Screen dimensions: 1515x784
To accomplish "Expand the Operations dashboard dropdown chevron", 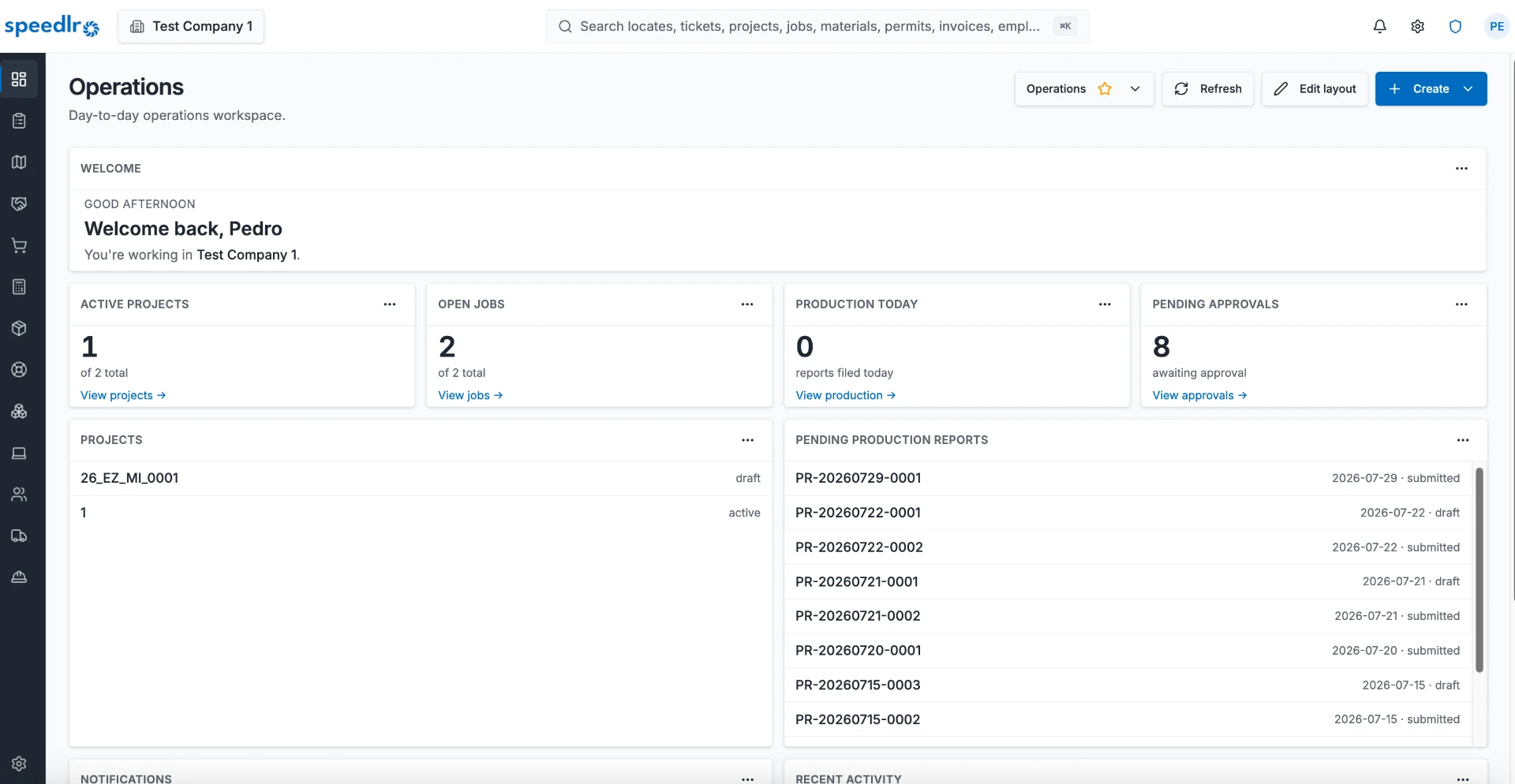I will [1135, 89].
